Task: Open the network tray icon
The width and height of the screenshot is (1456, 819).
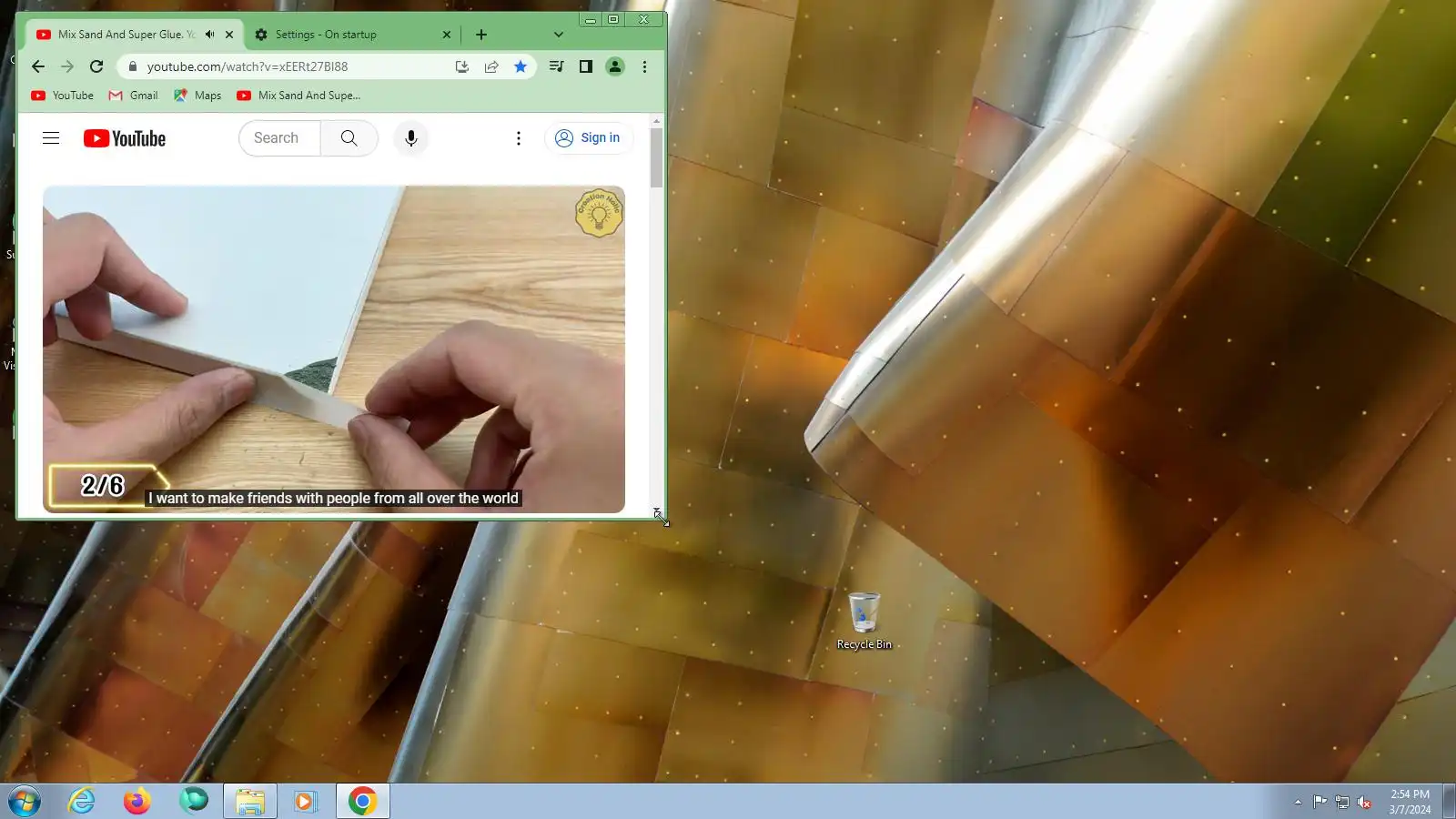Action: (x=1342, y=802)
